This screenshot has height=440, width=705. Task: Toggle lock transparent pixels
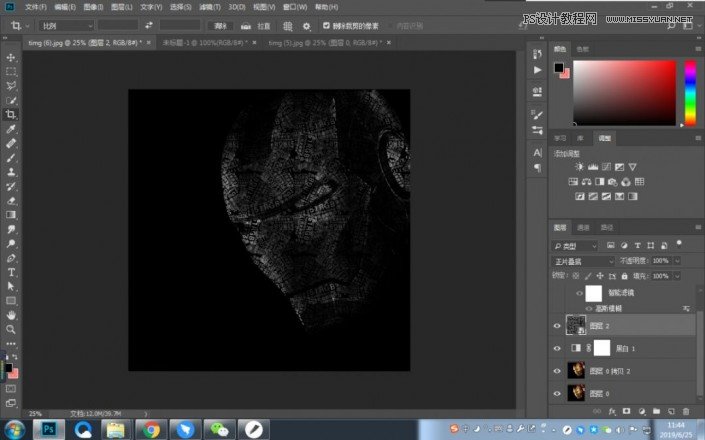[576, 276]
